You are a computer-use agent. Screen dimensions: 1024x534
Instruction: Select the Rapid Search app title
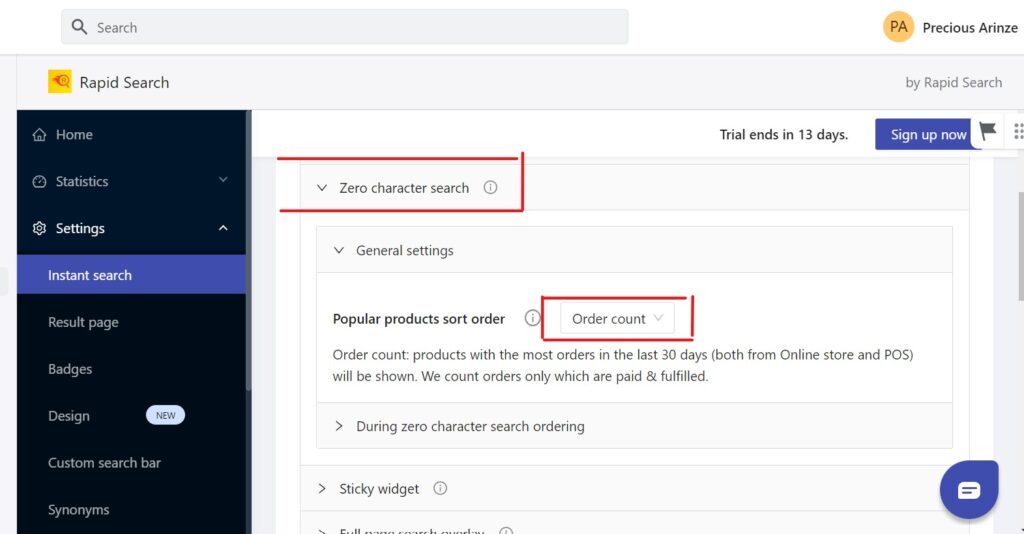tap(124, 82)
